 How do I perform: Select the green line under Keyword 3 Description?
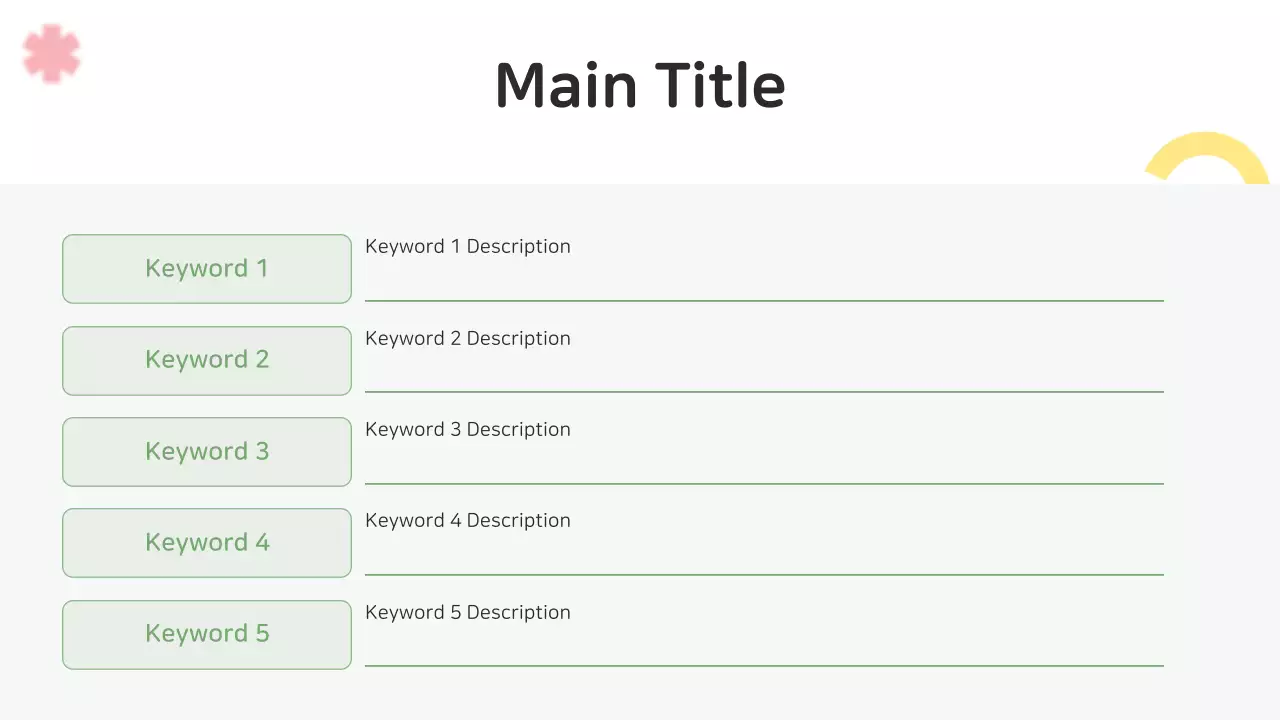coord(764,484)
